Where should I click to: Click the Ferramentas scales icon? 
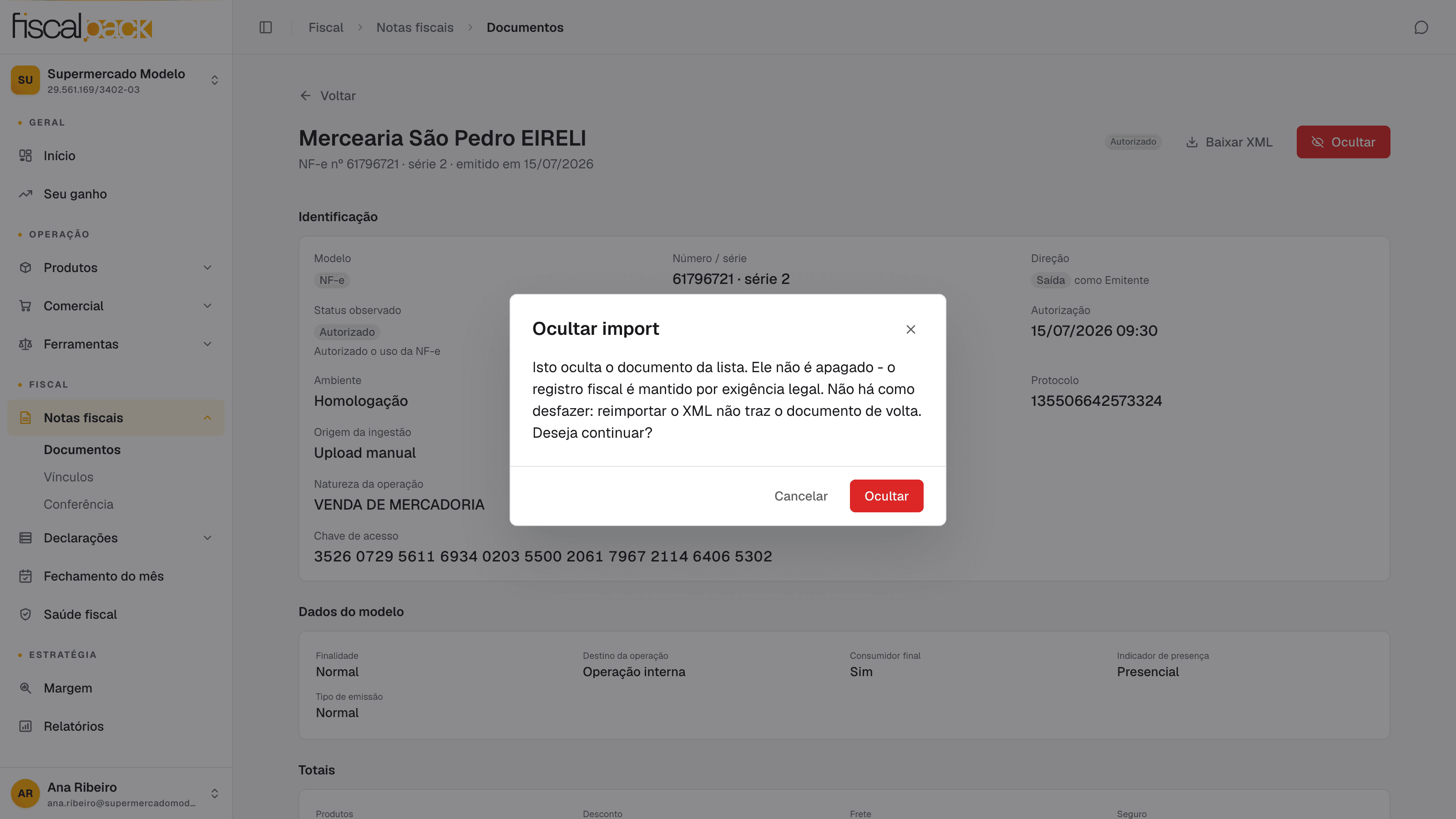(25, 344)
